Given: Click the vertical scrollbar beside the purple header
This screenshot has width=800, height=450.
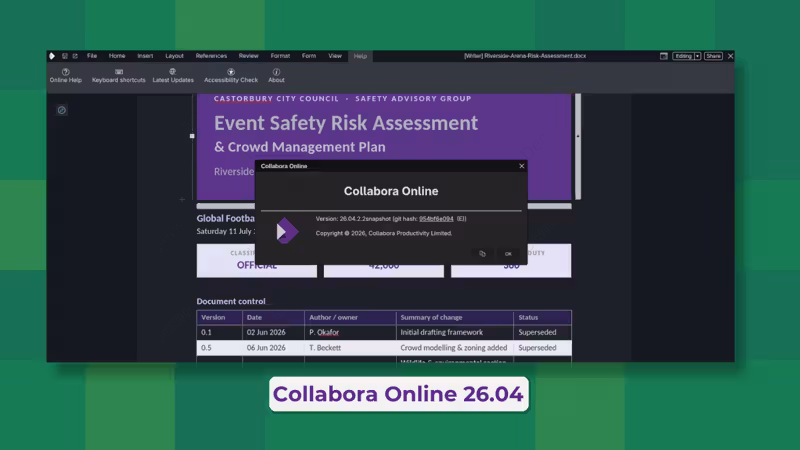Looking at the screenshot, I should [578, 146].
